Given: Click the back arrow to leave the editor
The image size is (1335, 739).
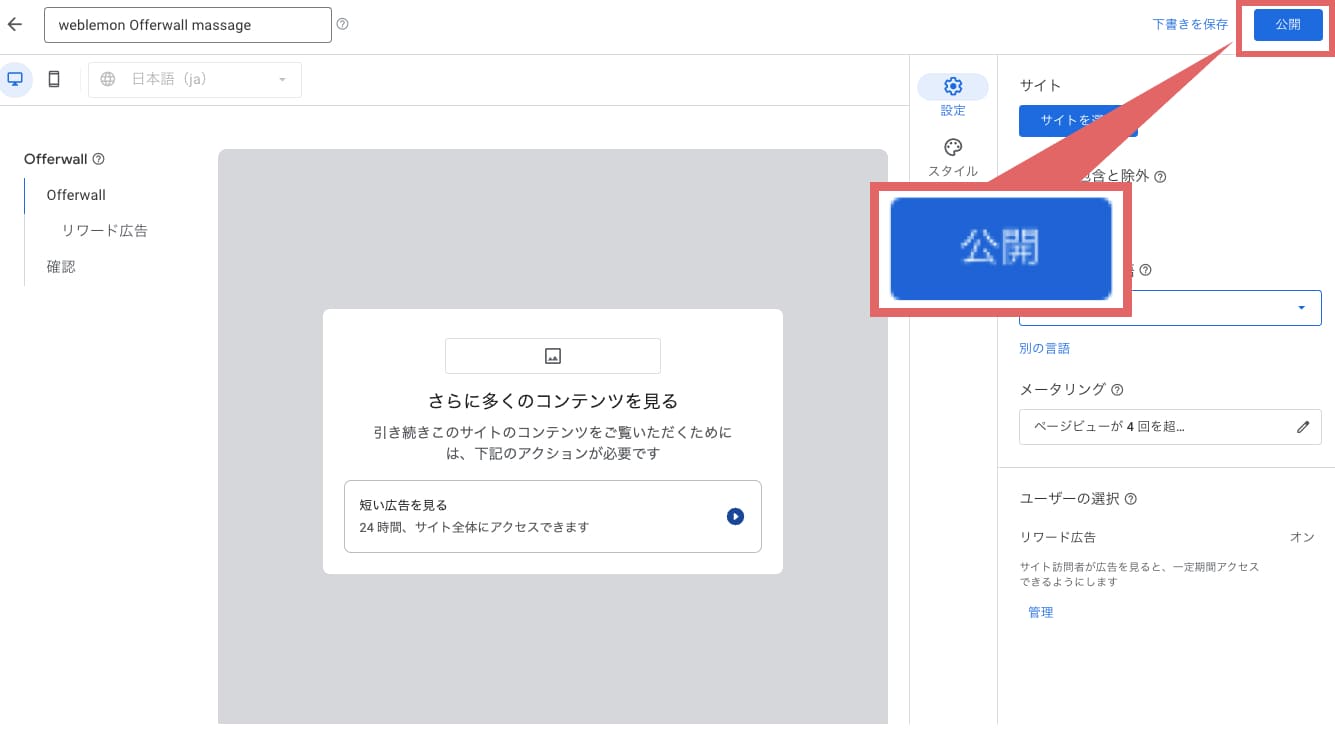Looking at the screenshot, I should [x=14, y=24].
